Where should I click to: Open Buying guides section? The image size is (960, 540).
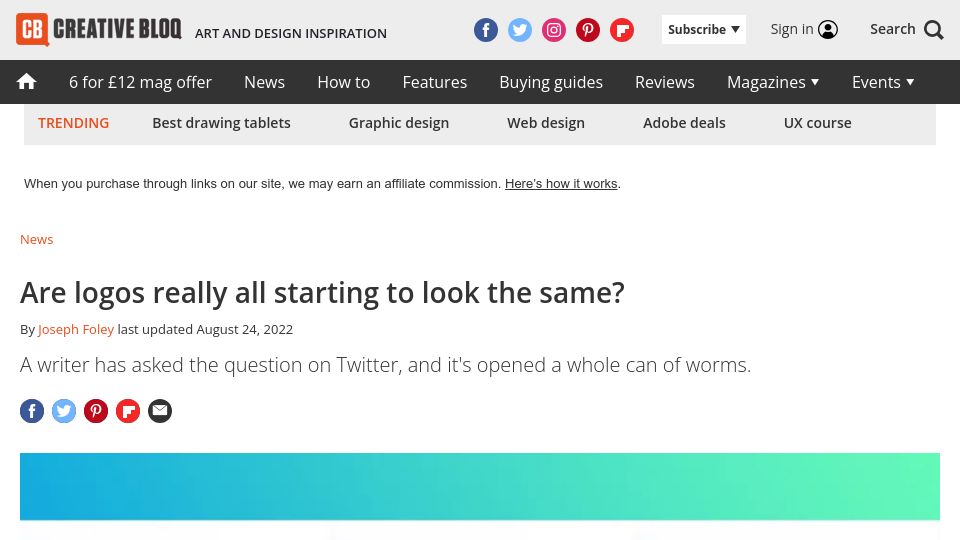coord(551,82)
